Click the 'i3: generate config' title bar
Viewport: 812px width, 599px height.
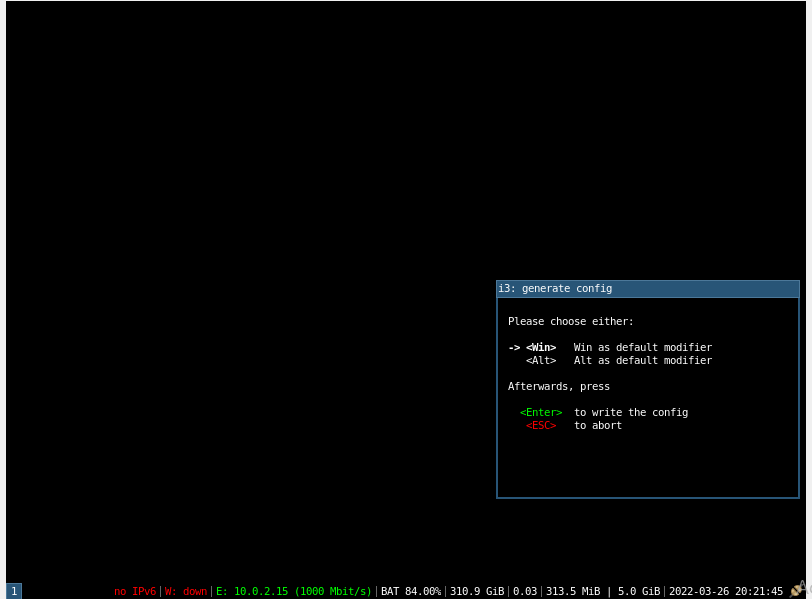coord(647,289)
